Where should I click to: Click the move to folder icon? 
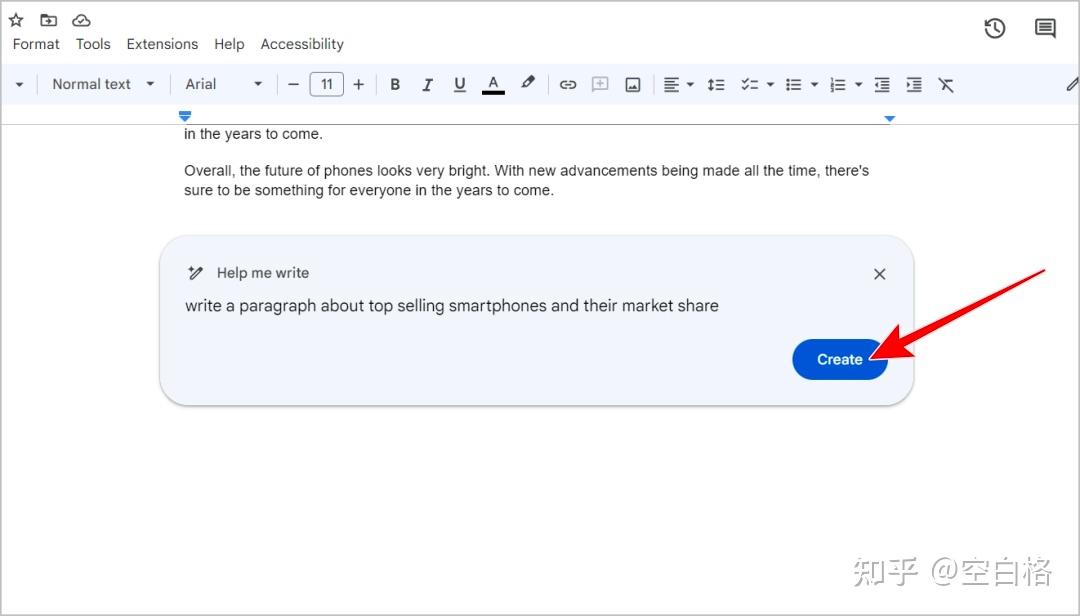click(48, 20)
